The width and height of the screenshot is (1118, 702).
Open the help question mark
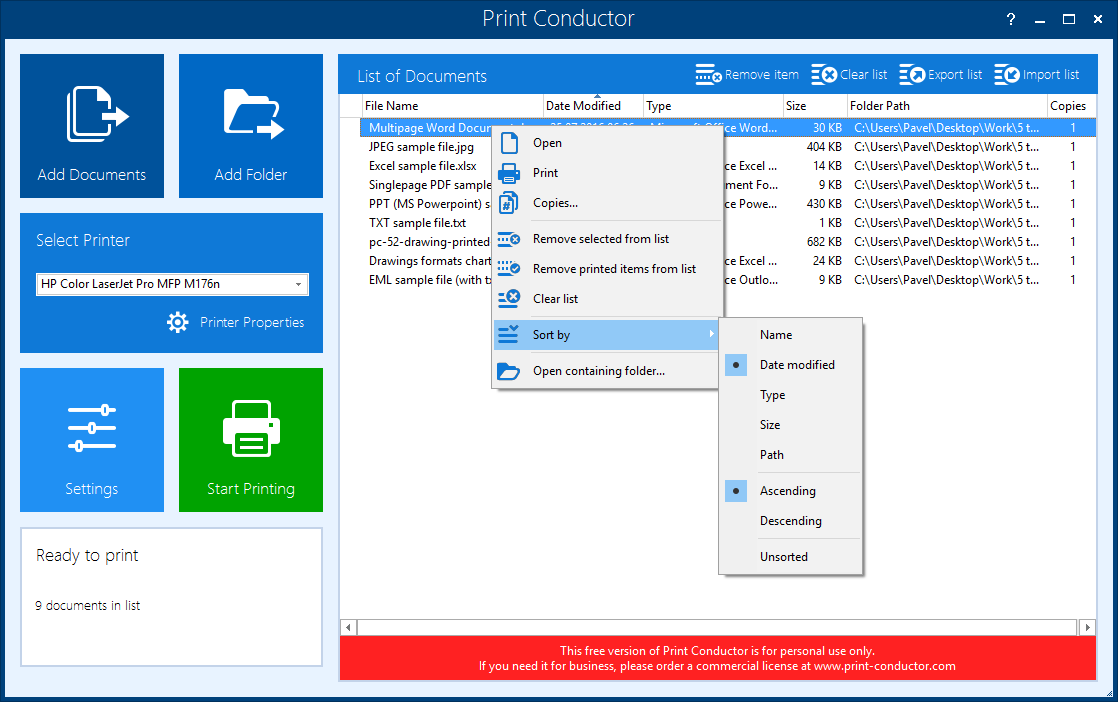click(1010, 19)
